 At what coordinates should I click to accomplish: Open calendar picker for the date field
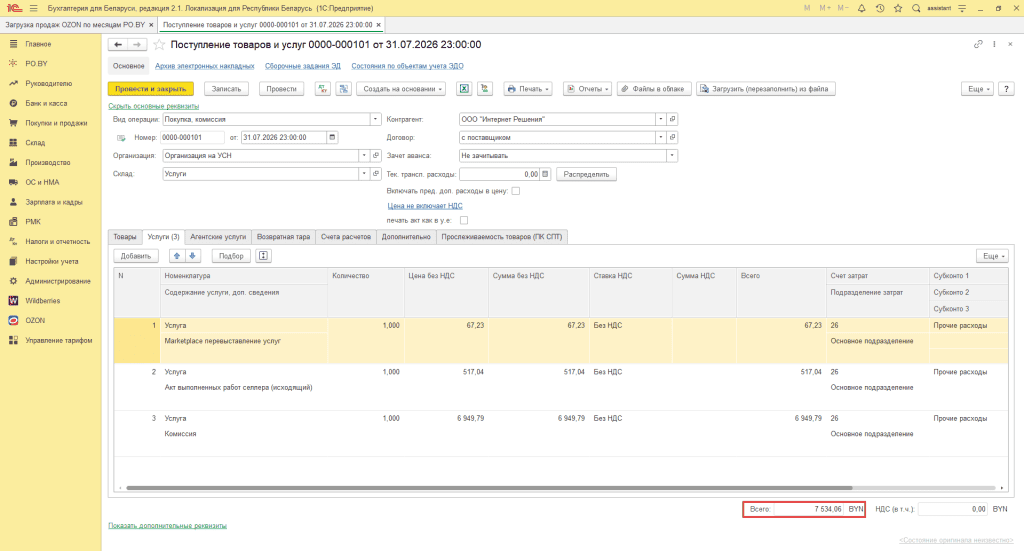332,138
